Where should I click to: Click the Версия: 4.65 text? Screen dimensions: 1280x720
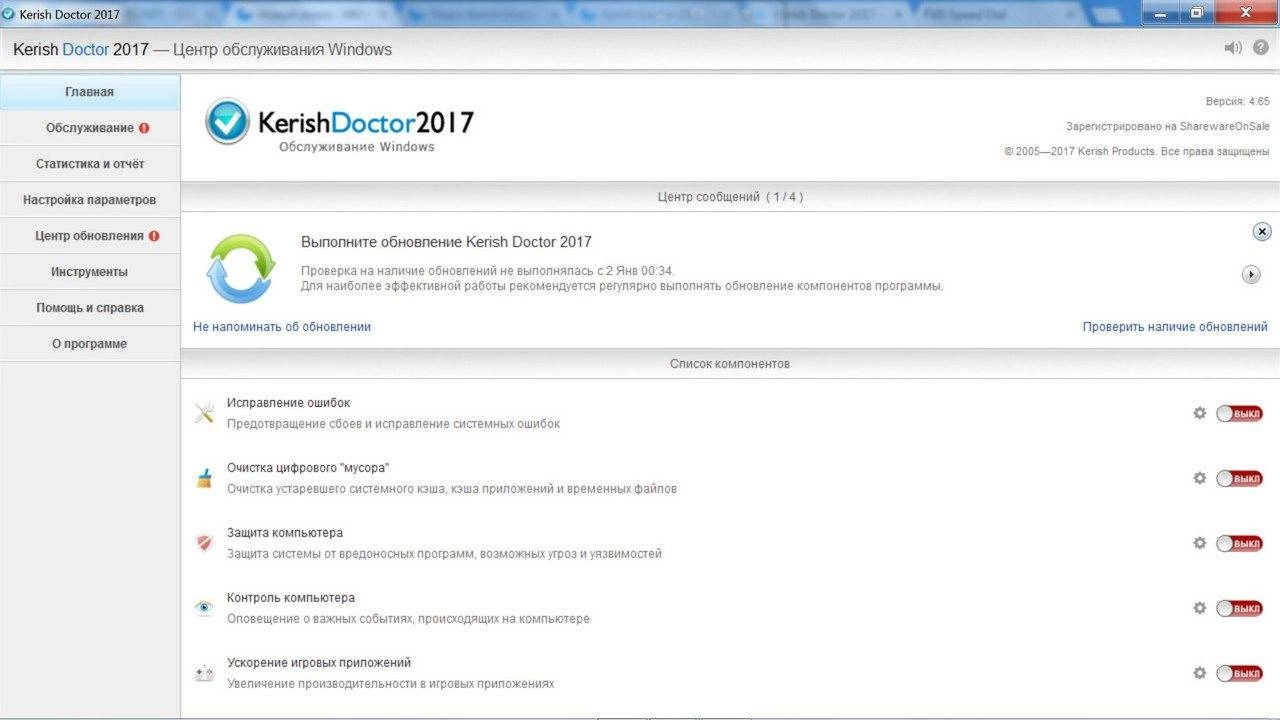[1237, 101]
